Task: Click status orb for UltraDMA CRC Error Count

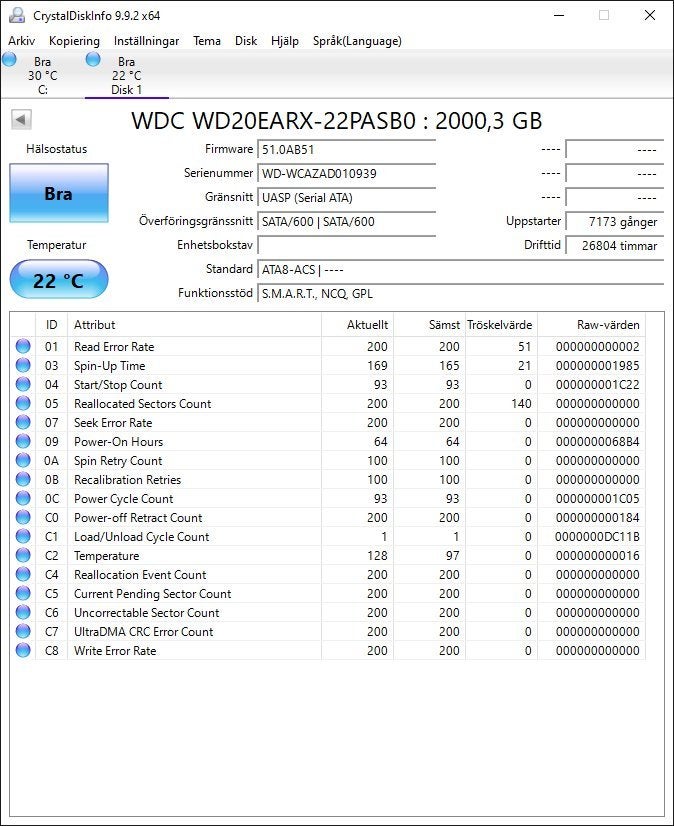Action: coord(23,631)
